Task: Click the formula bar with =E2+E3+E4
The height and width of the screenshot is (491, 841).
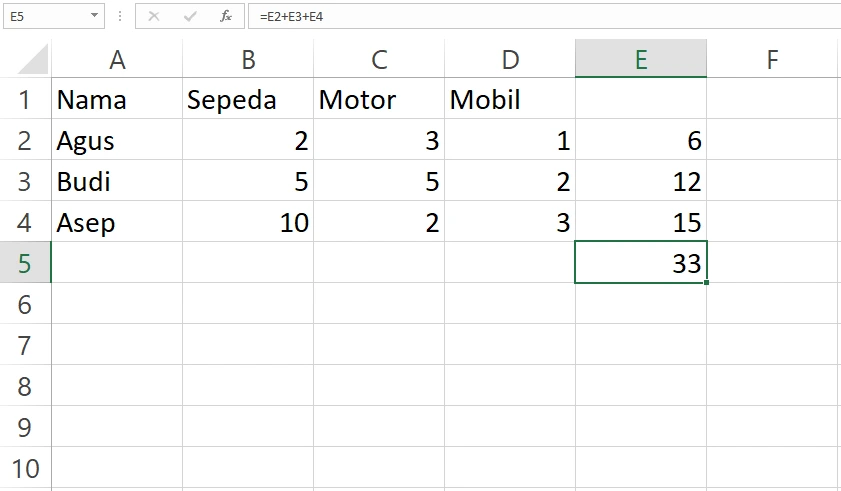Action: (545, 16)
